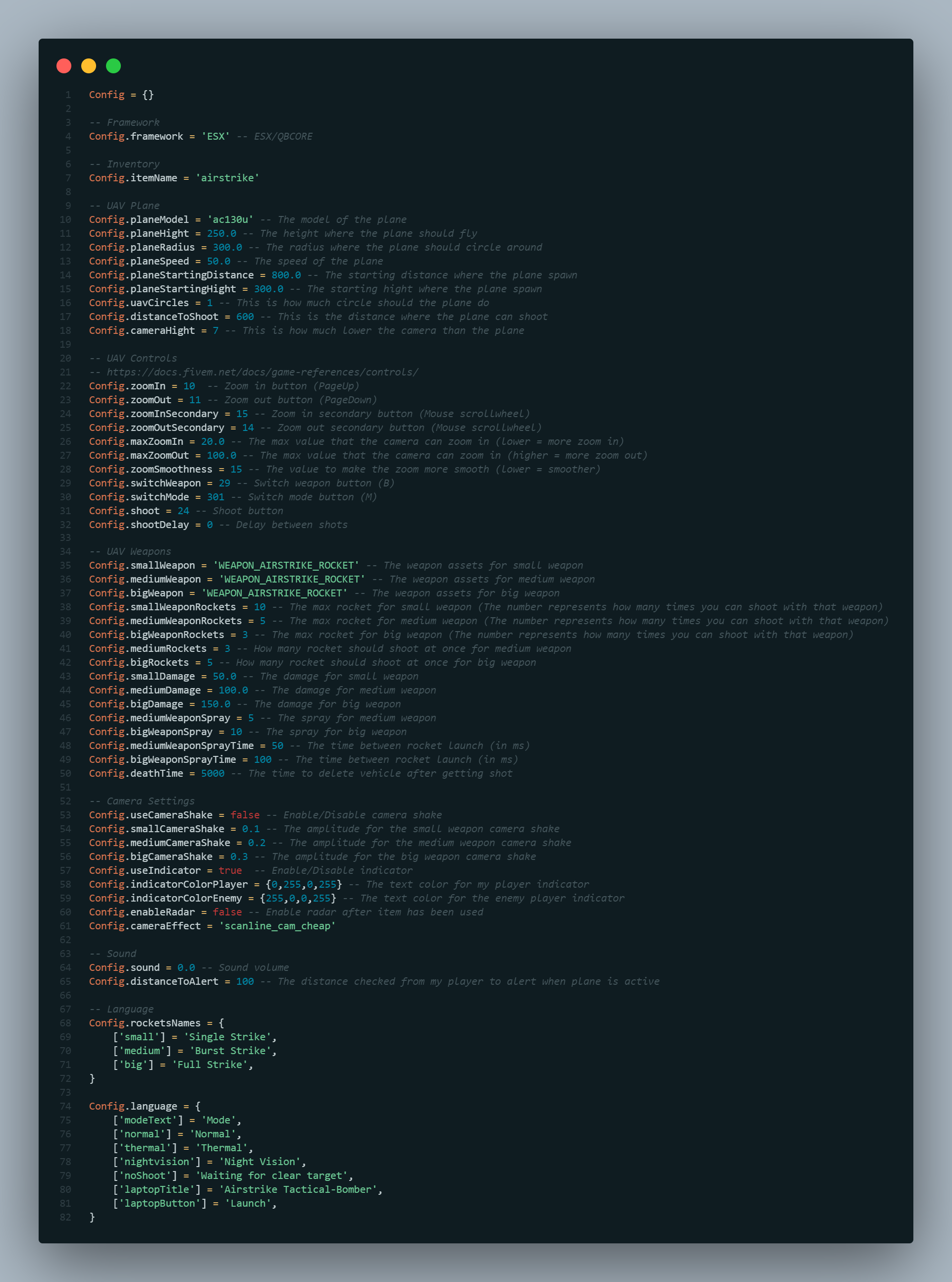Screen dimensions: 952x1282
Task: Click the sound volume value 0.0
Action: (x=186, y=967)
